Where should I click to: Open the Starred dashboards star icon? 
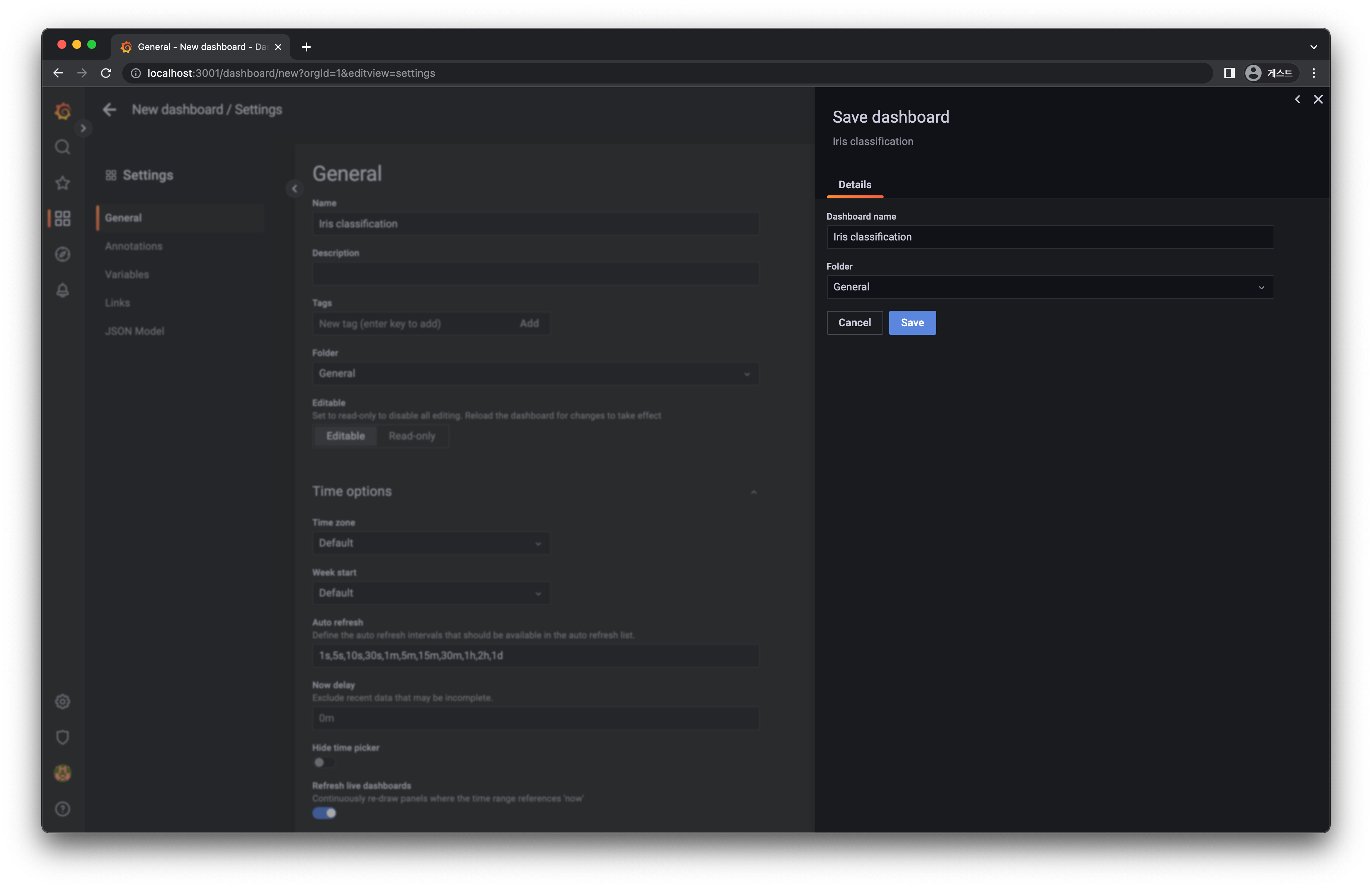[x=63, y=183]
